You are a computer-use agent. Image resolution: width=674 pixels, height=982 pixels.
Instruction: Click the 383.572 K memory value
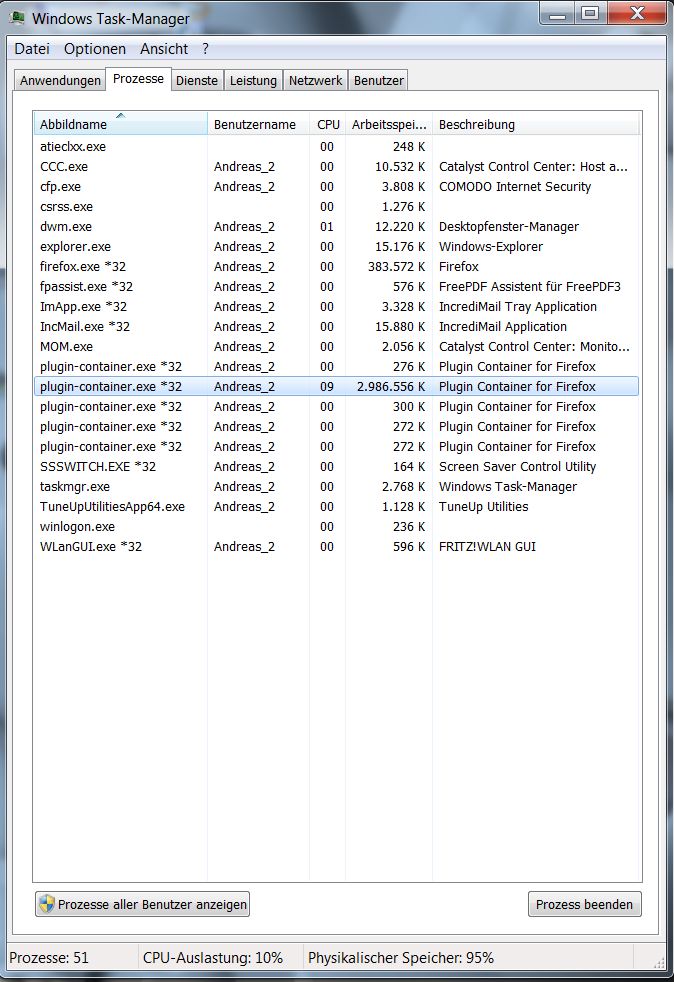tap(397, 267)
